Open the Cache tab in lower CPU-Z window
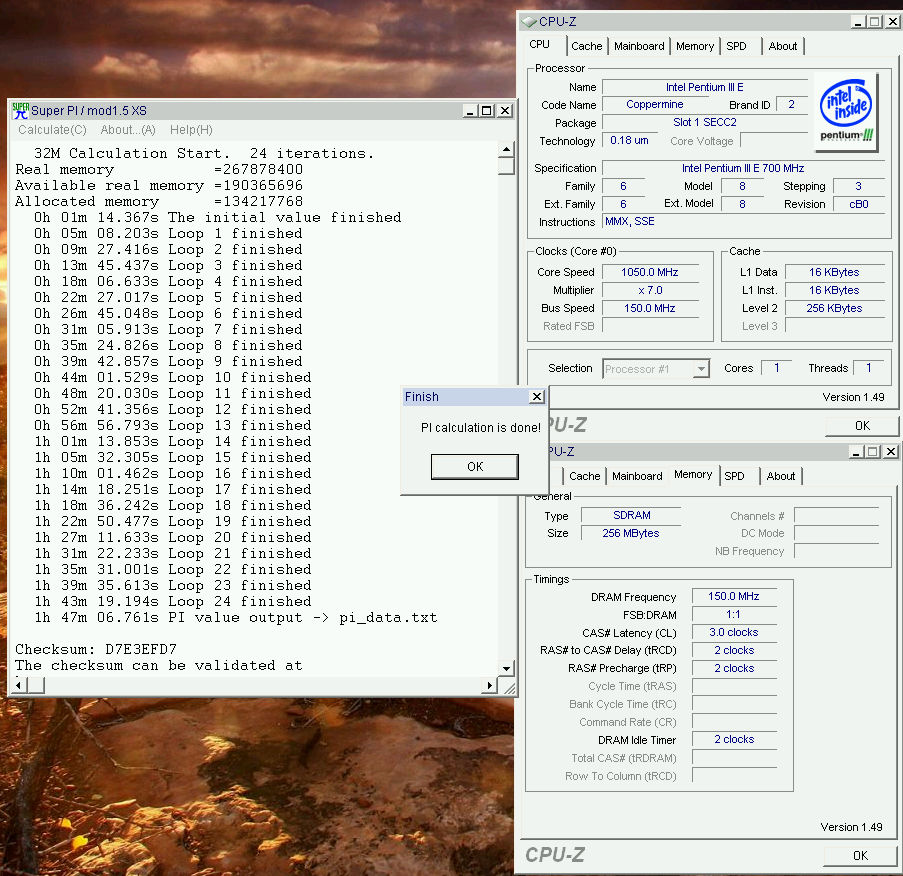This screenshot has height=876, width=903. [585, 476]
